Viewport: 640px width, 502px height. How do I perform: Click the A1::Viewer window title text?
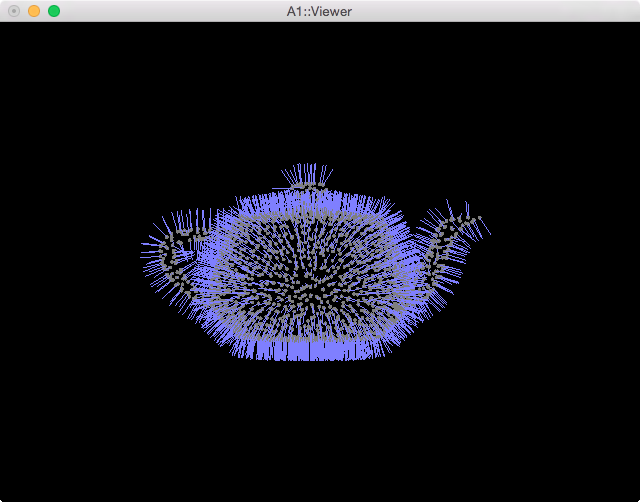click(319, 11)
